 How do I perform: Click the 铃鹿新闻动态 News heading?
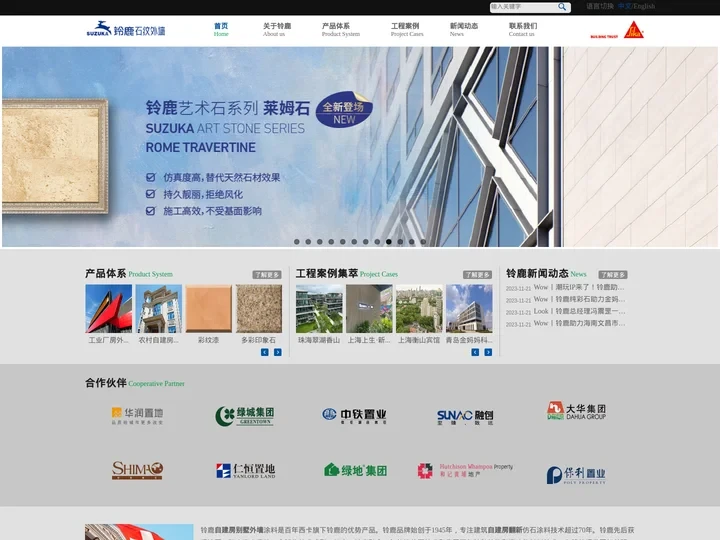click(x=546, y=274)
